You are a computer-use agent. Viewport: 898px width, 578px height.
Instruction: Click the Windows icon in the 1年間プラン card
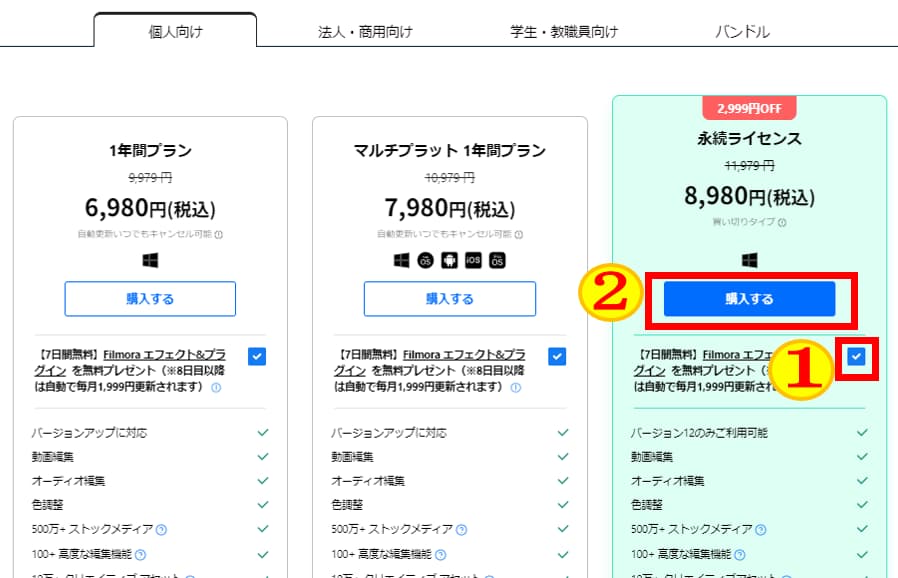tap(150, 261)
